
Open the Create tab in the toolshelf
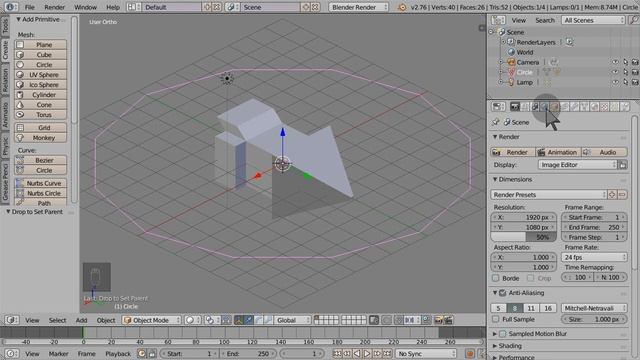[5, 50]
